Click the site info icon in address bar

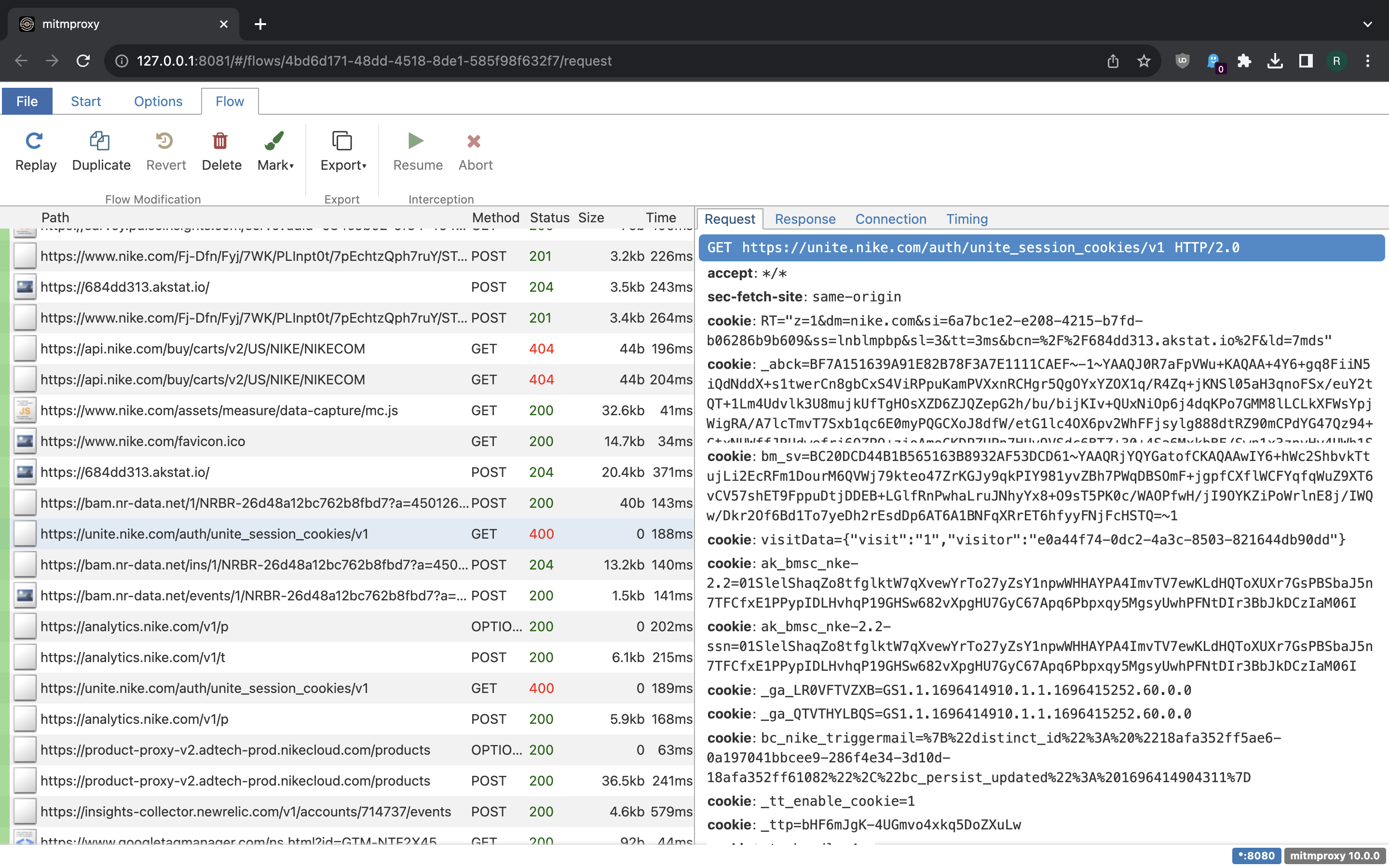tap(121, 61)
